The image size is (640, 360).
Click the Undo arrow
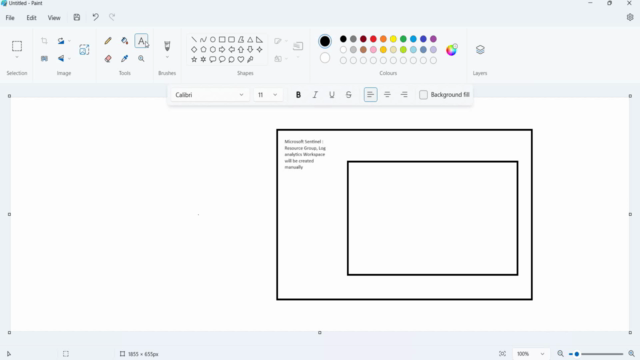coord(95,17)
